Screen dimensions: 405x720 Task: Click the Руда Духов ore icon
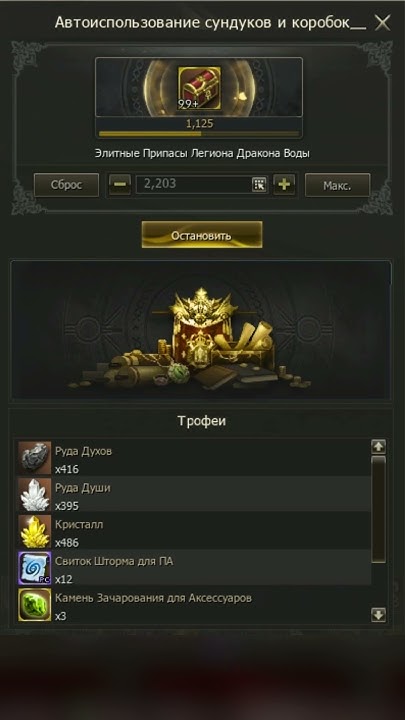point(34,458)
